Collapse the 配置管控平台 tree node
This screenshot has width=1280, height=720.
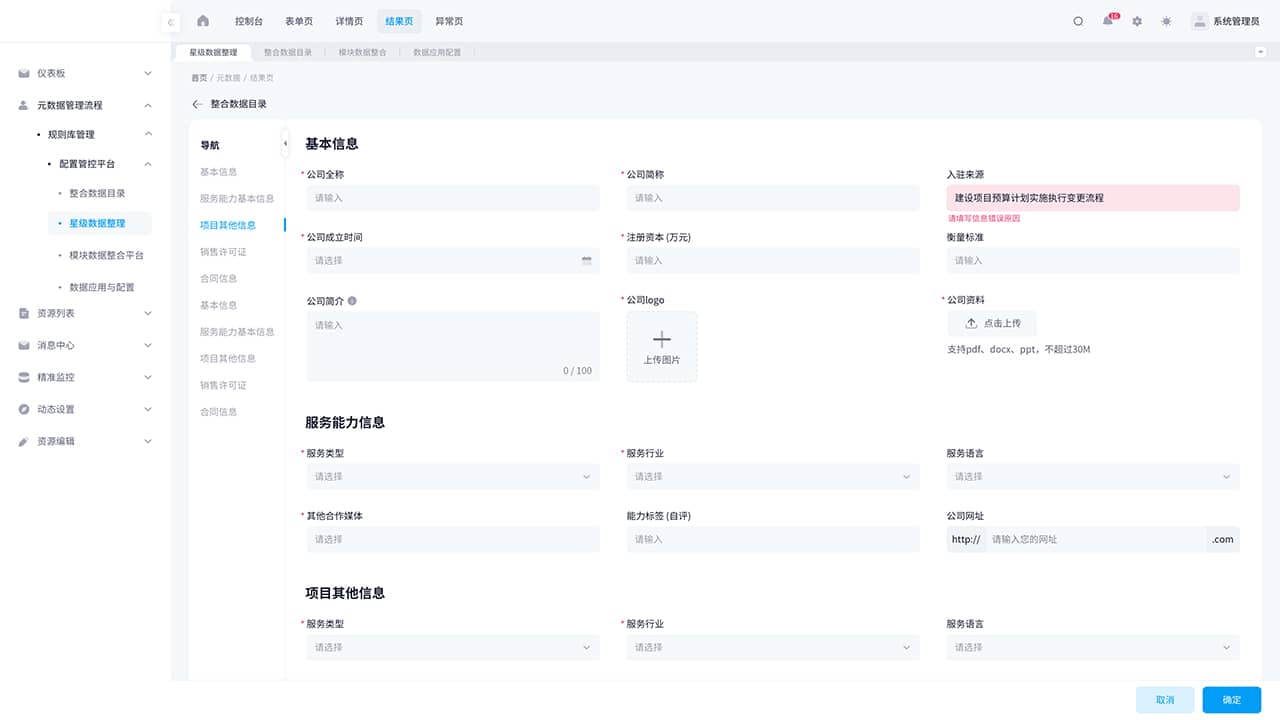pos(148,163)
